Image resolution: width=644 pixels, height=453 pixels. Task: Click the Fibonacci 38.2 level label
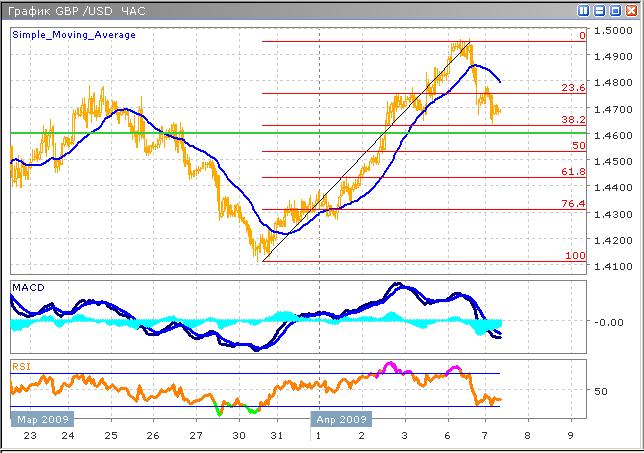pos(573,119)
